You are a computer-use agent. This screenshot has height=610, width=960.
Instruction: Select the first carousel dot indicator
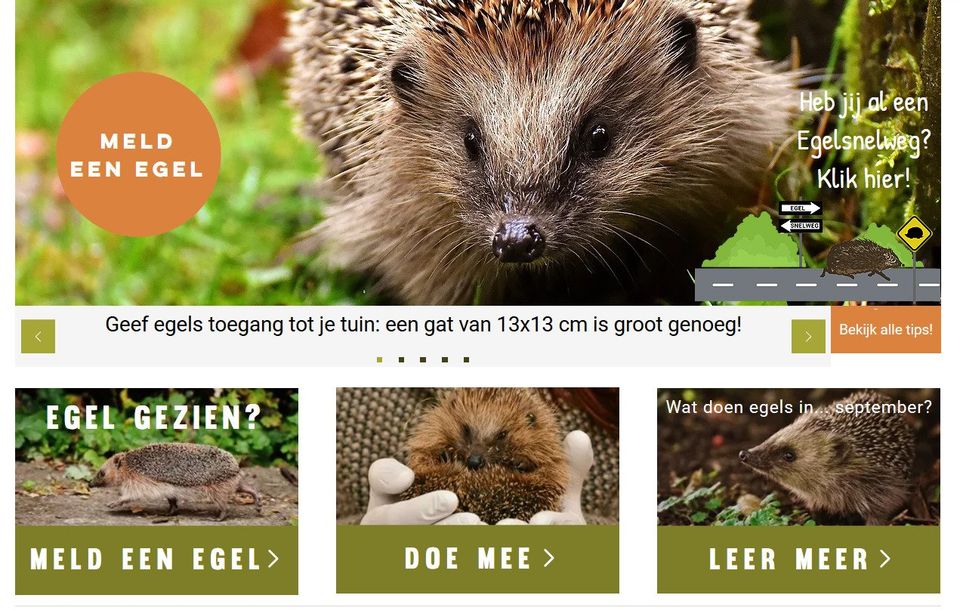point(380,360)
